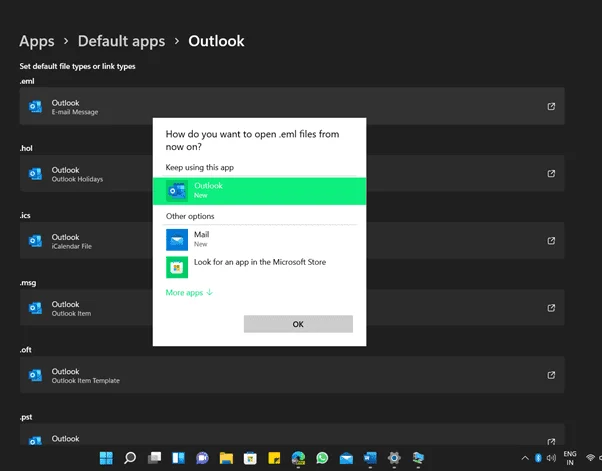Show hidden system tray icons
The height and width of the screenshot is (471, 602).
coord(525,458)
